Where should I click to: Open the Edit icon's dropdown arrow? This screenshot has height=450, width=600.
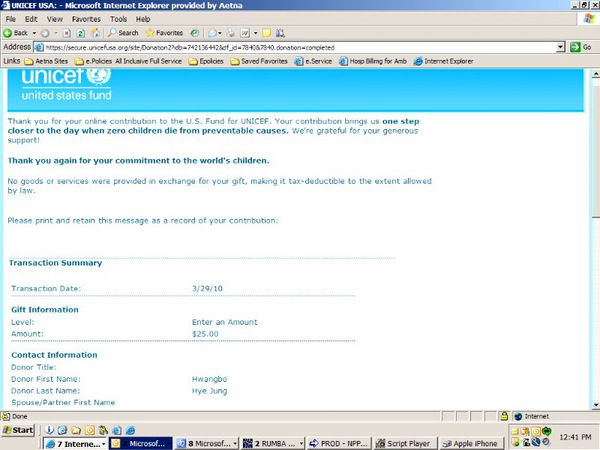click(x=255, y=33)
